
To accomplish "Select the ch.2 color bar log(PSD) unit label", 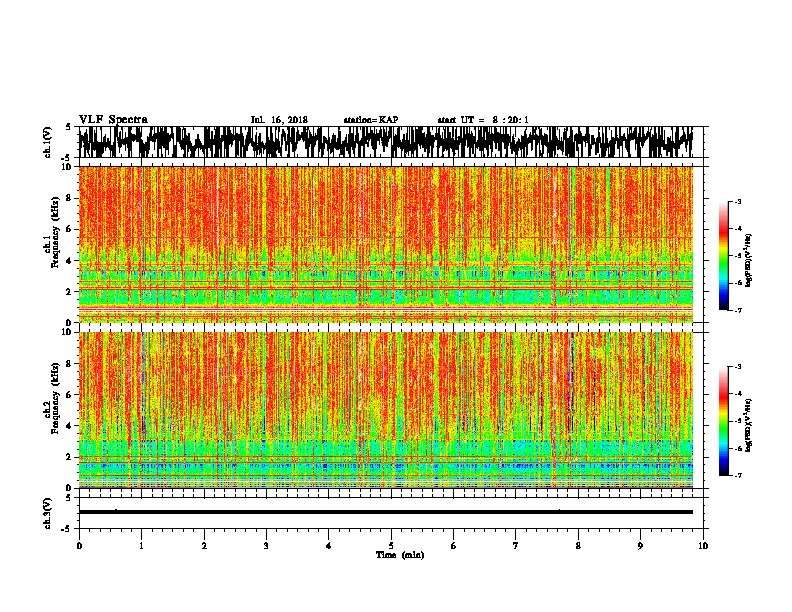I will pos(749,425).
